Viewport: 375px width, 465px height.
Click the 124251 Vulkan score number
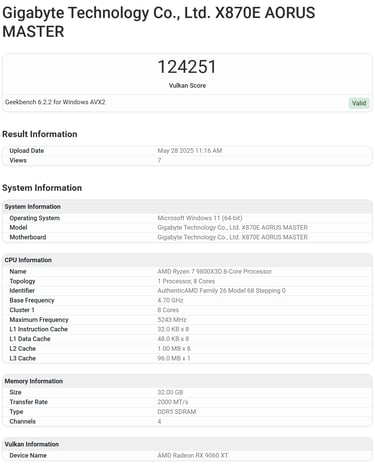187,67
